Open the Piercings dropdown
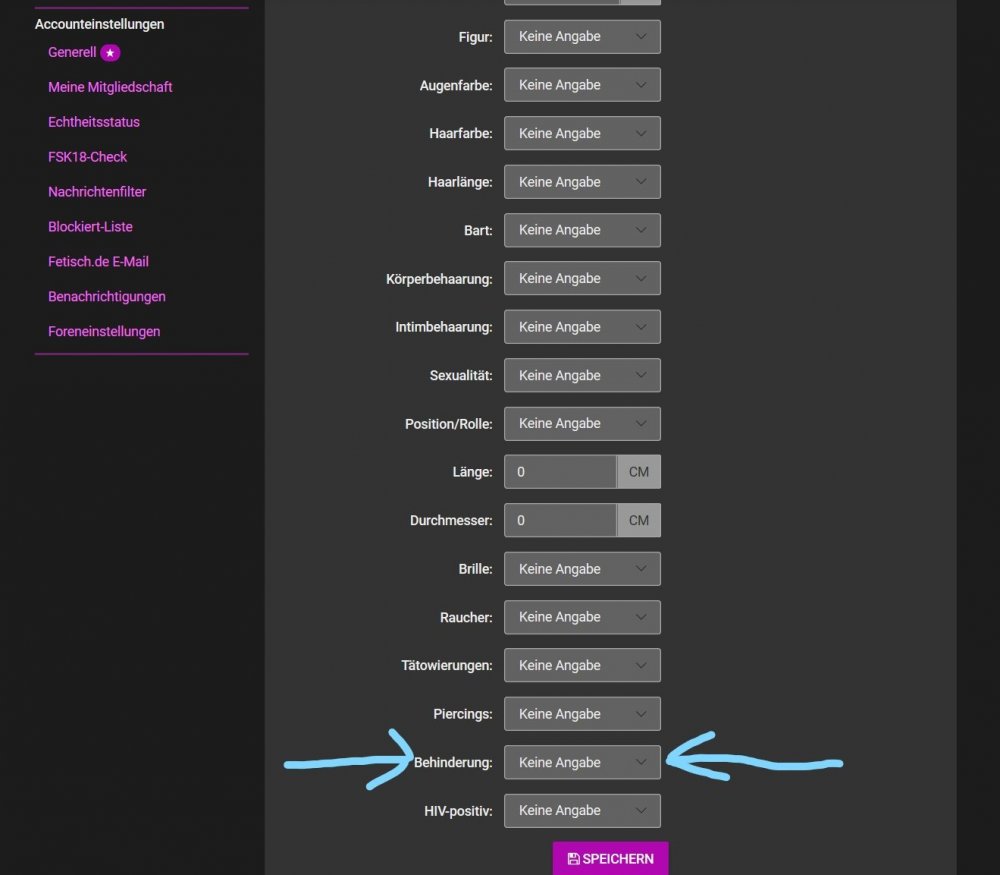The width and height of the screenshot is (1000, 875). pos(582,713)
